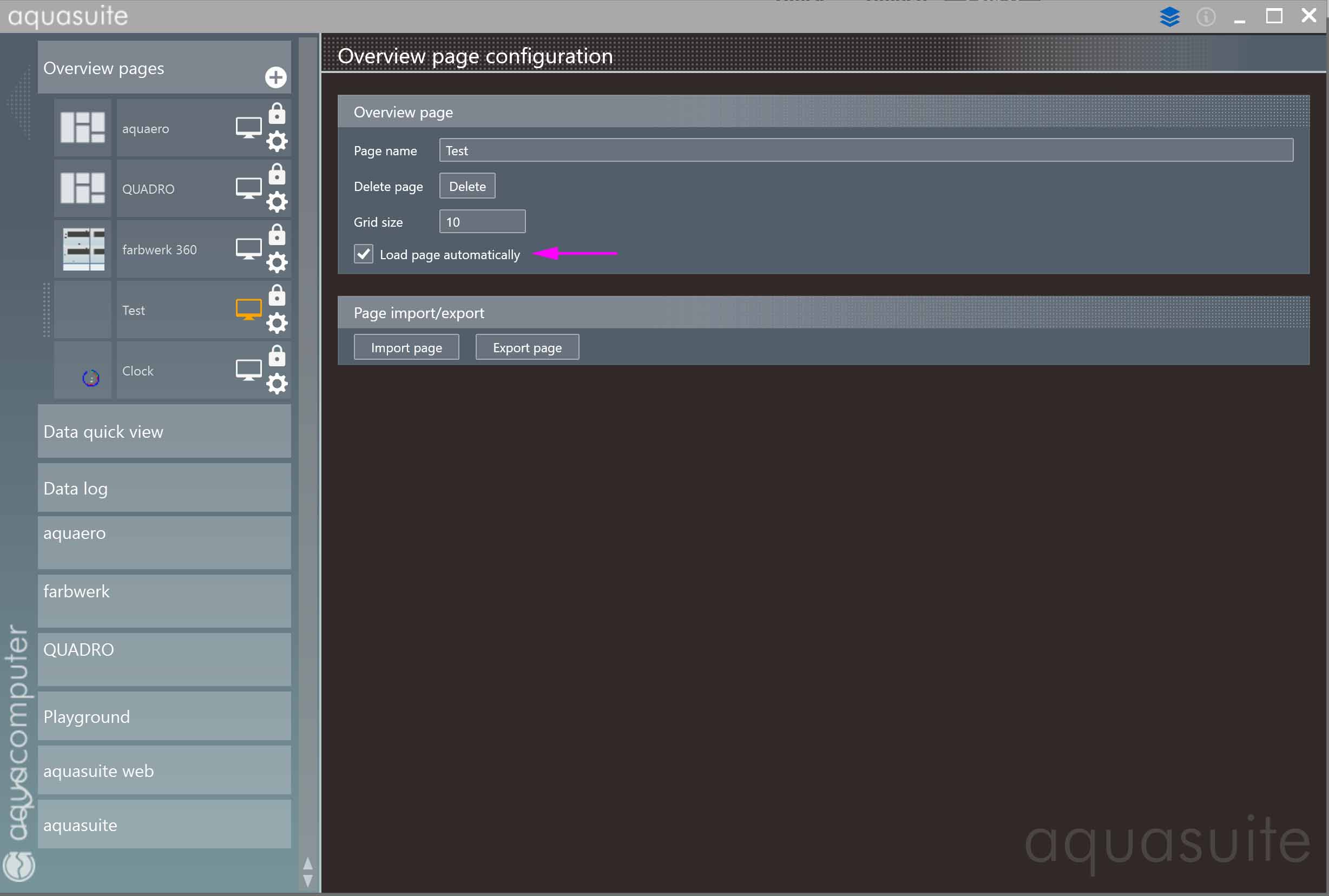Toggle the lock icon for Test page

coord(277,295)
